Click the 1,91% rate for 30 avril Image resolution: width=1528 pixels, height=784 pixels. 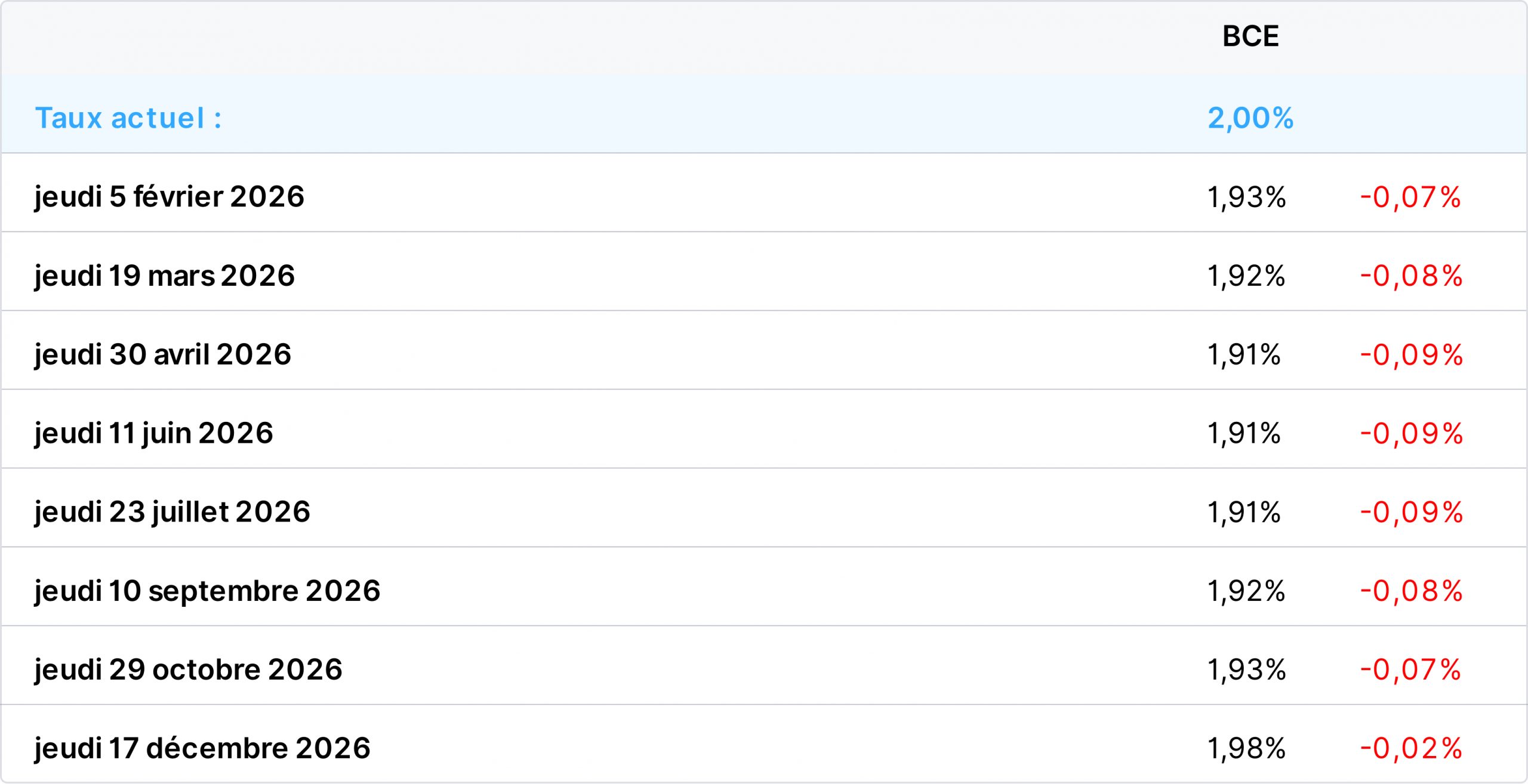tap(1244, 354)
